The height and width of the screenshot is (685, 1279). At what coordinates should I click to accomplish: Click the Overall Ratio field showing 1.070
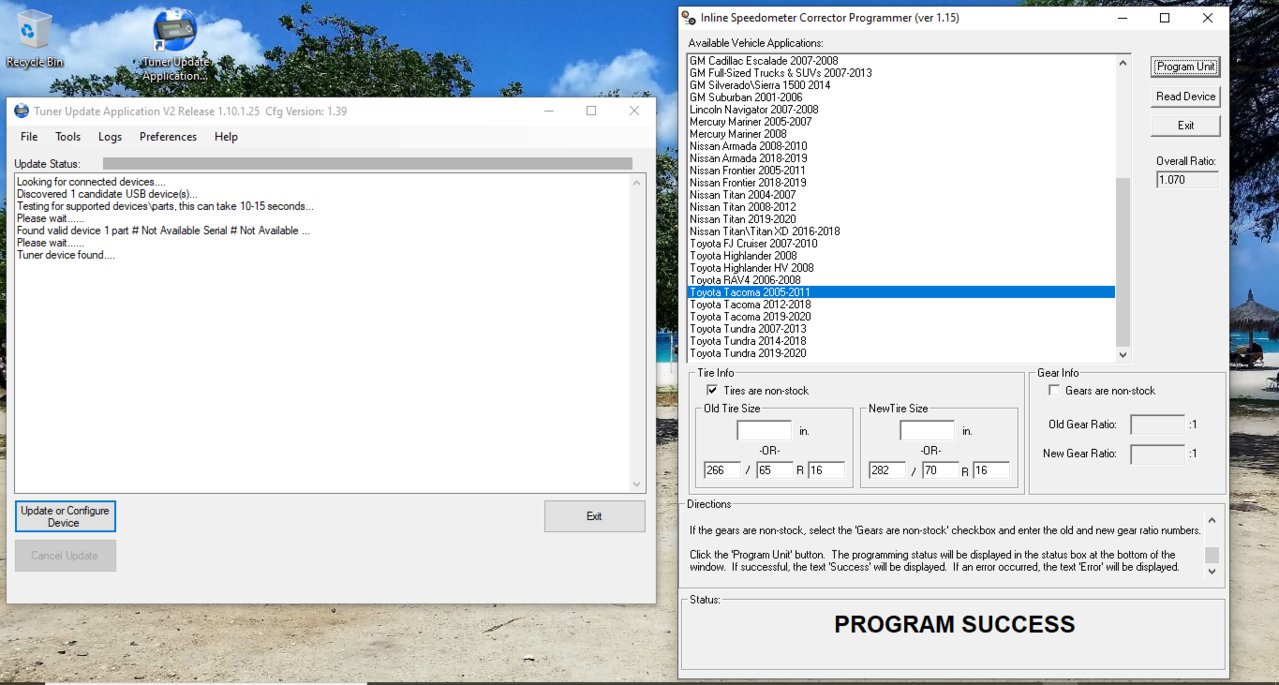[1188, 180]
